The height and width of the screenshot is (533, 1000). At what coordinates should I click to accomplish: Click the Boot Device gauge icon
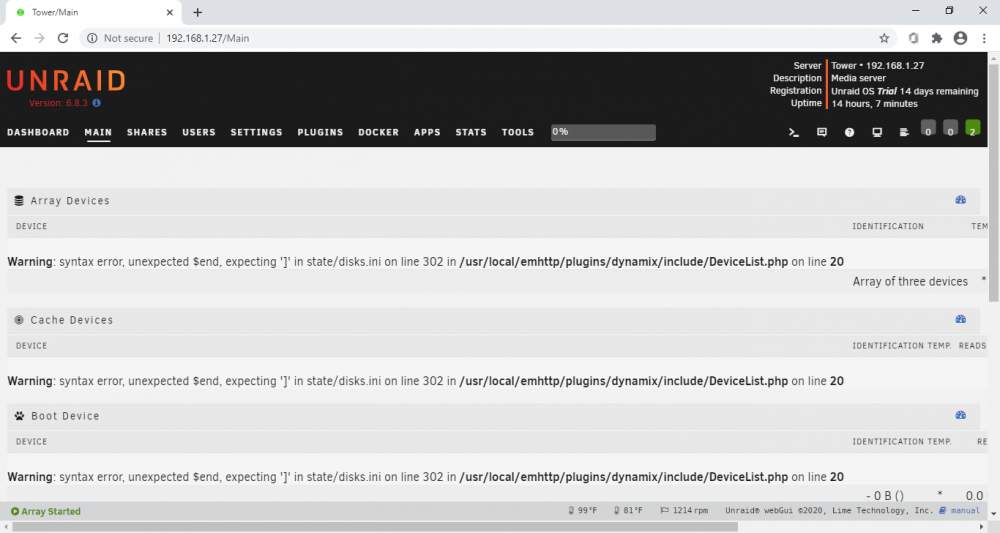(x=960, y=415)
